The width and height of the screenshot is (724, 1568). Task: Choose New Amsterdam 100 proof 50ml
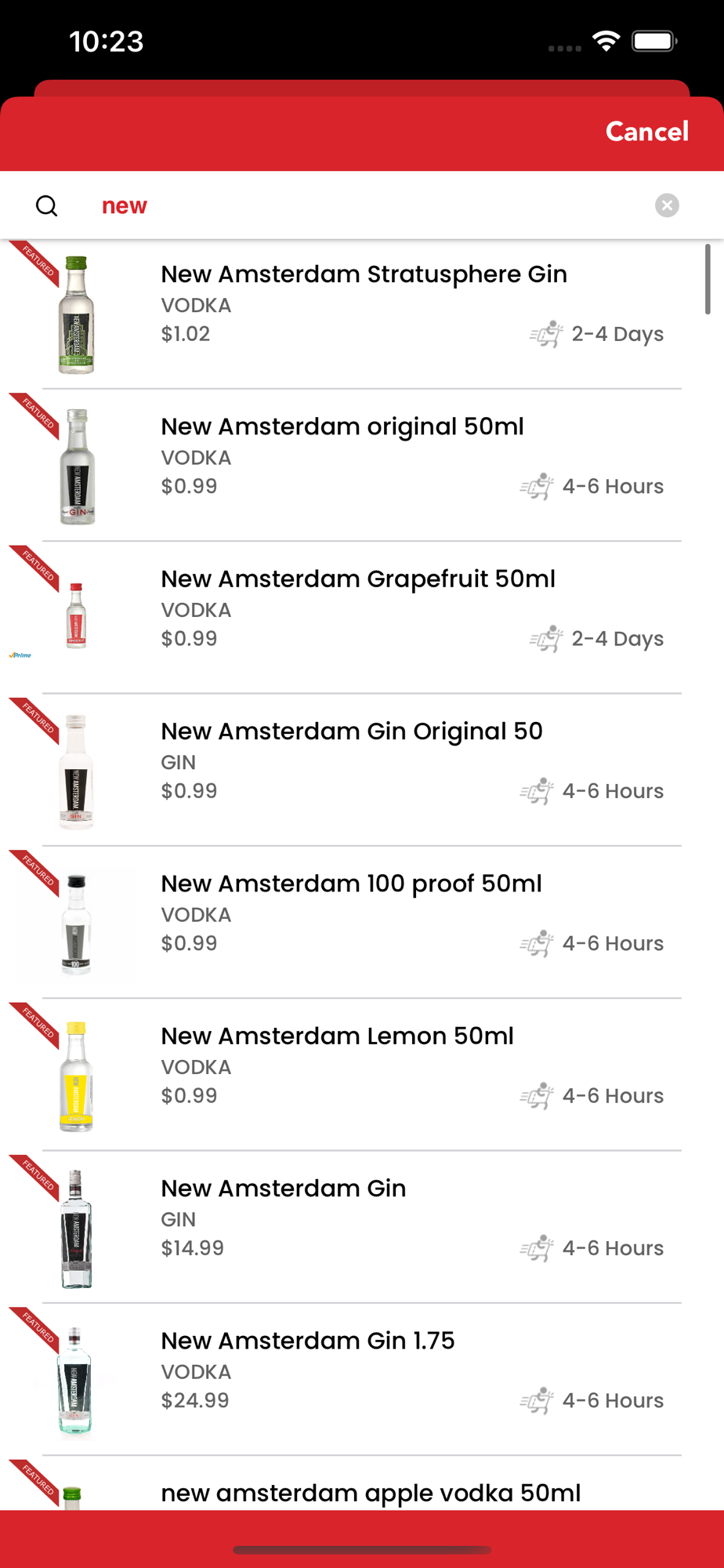[351, 884]
